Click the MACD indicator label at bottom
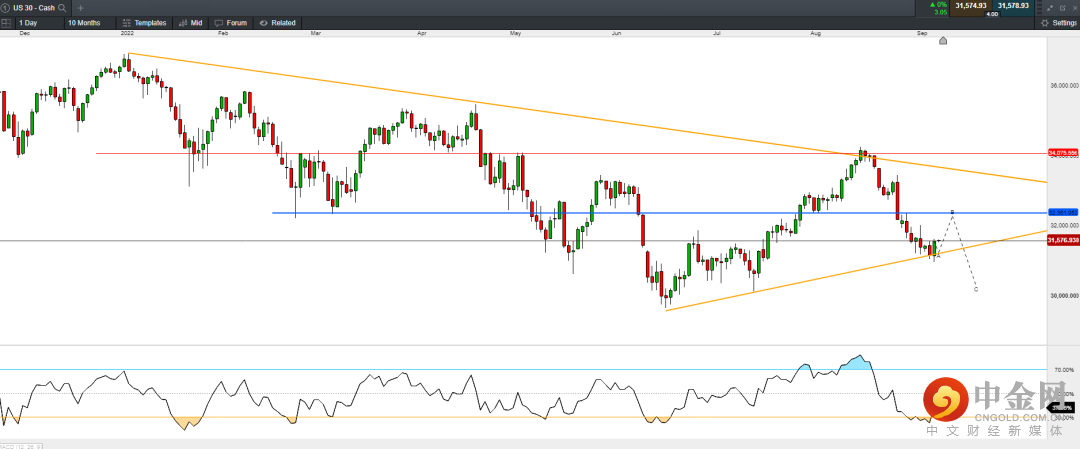This screenshot has width=1080, height=449. pos(18,445)
